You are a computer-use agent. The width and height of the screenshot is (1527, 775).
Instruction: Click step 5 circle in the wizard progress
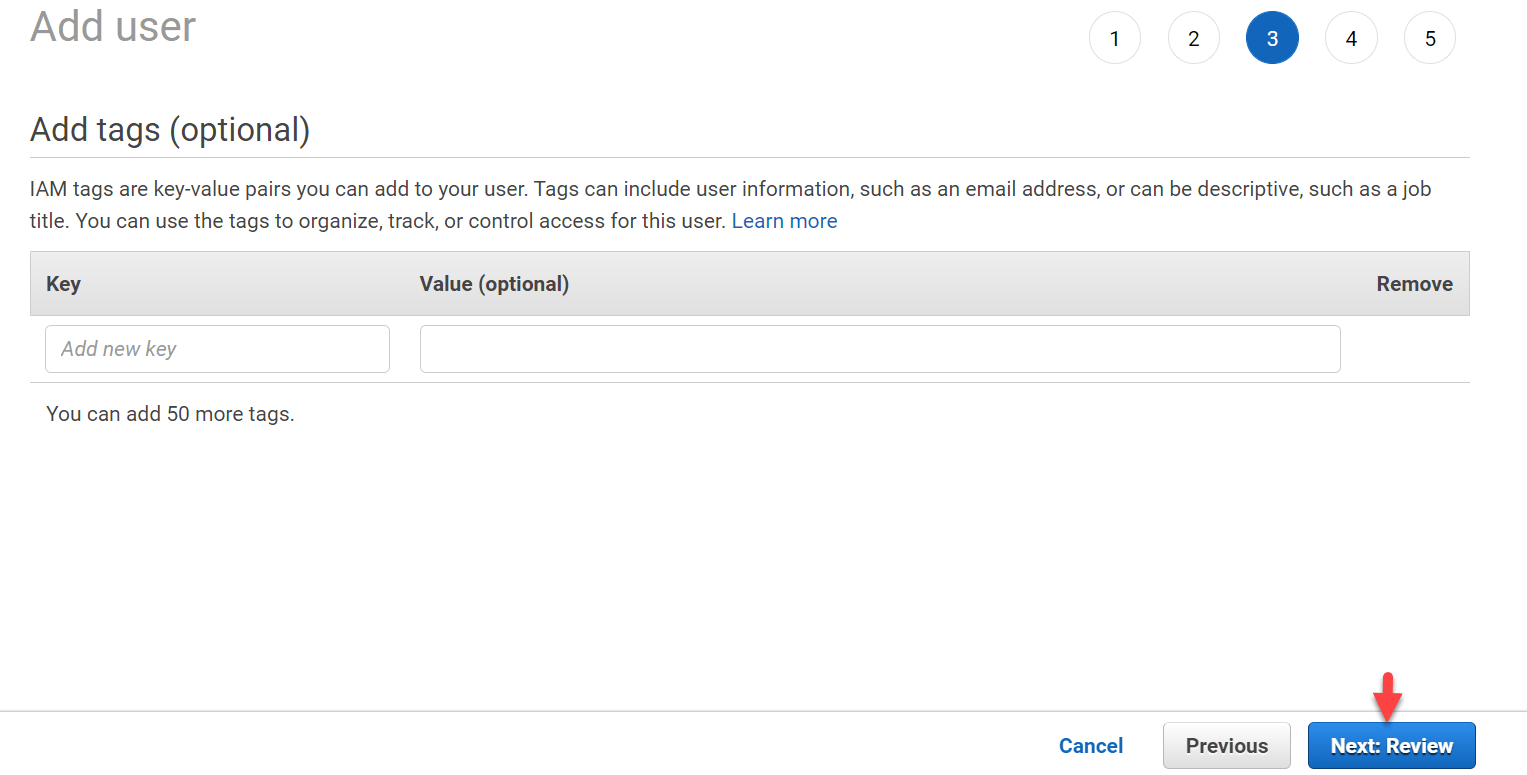point(1430,37)
